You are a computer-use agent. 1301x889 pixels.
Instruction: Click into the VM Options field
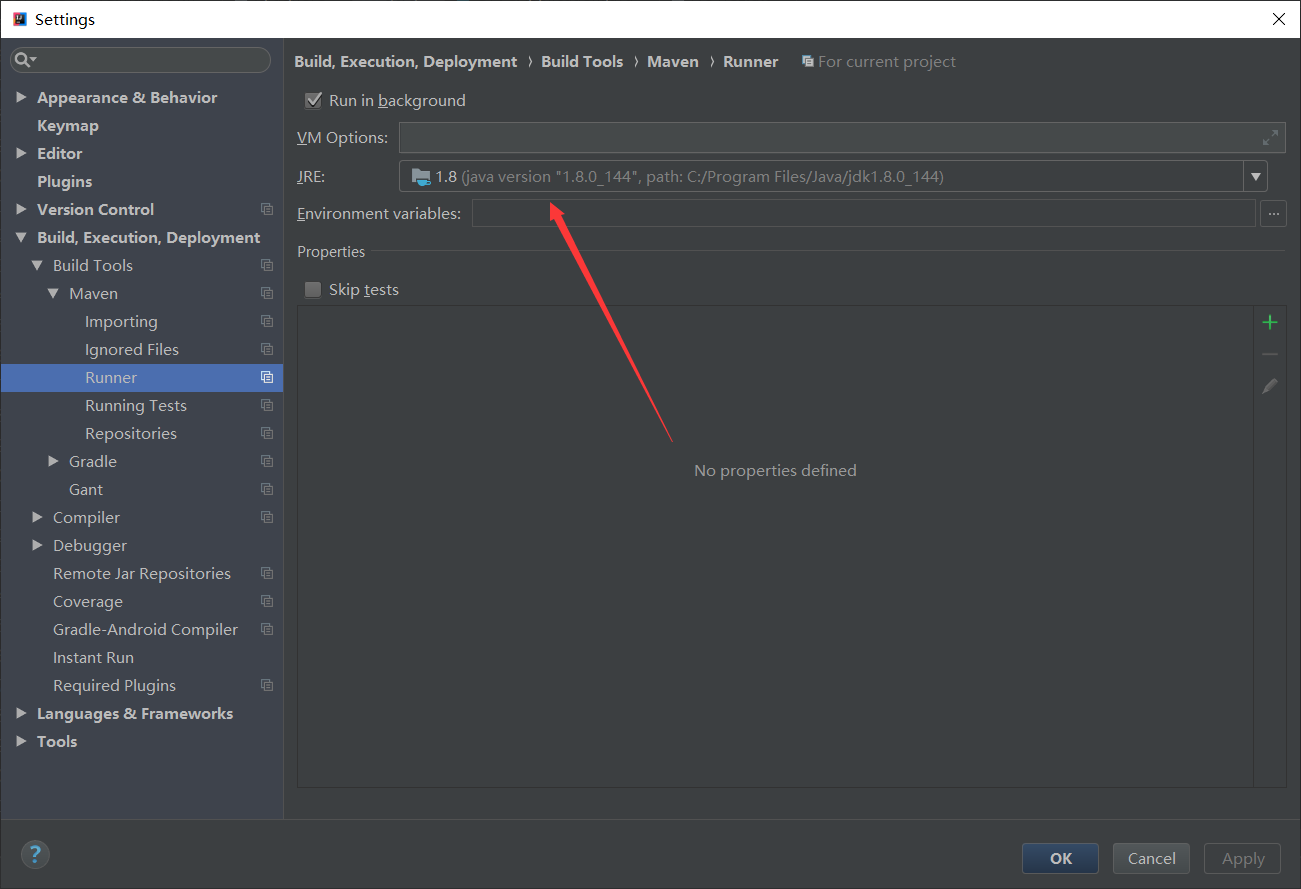coord(842,138)
